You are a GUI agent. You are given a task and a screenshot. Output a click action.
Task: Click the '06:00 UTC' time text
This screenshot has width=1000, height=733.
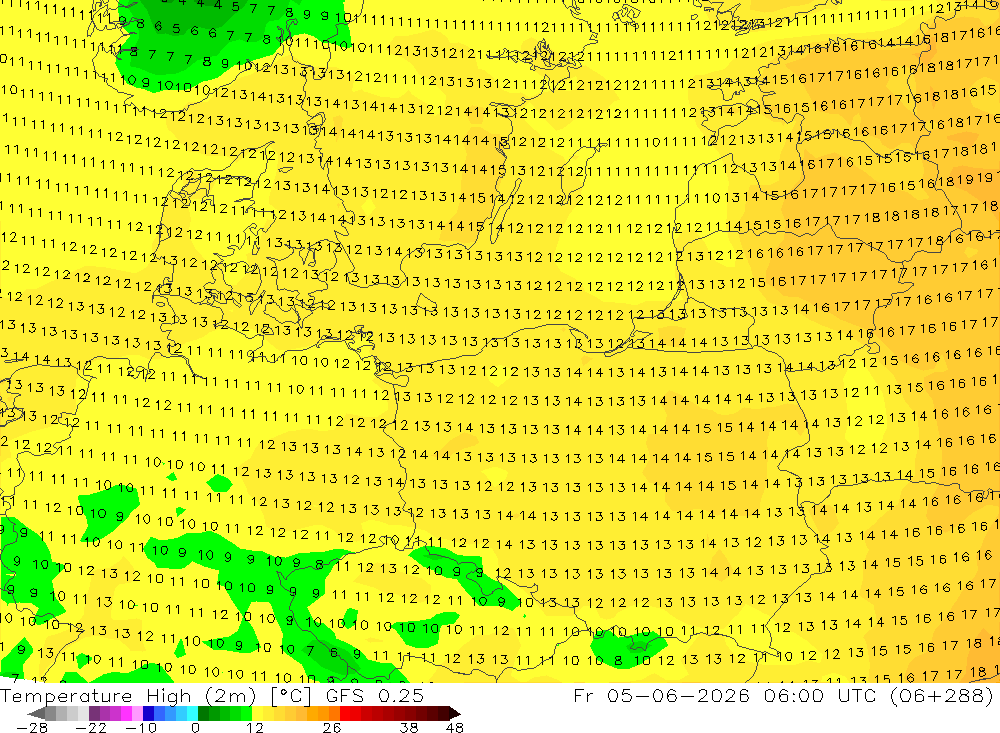click(822, 695)
